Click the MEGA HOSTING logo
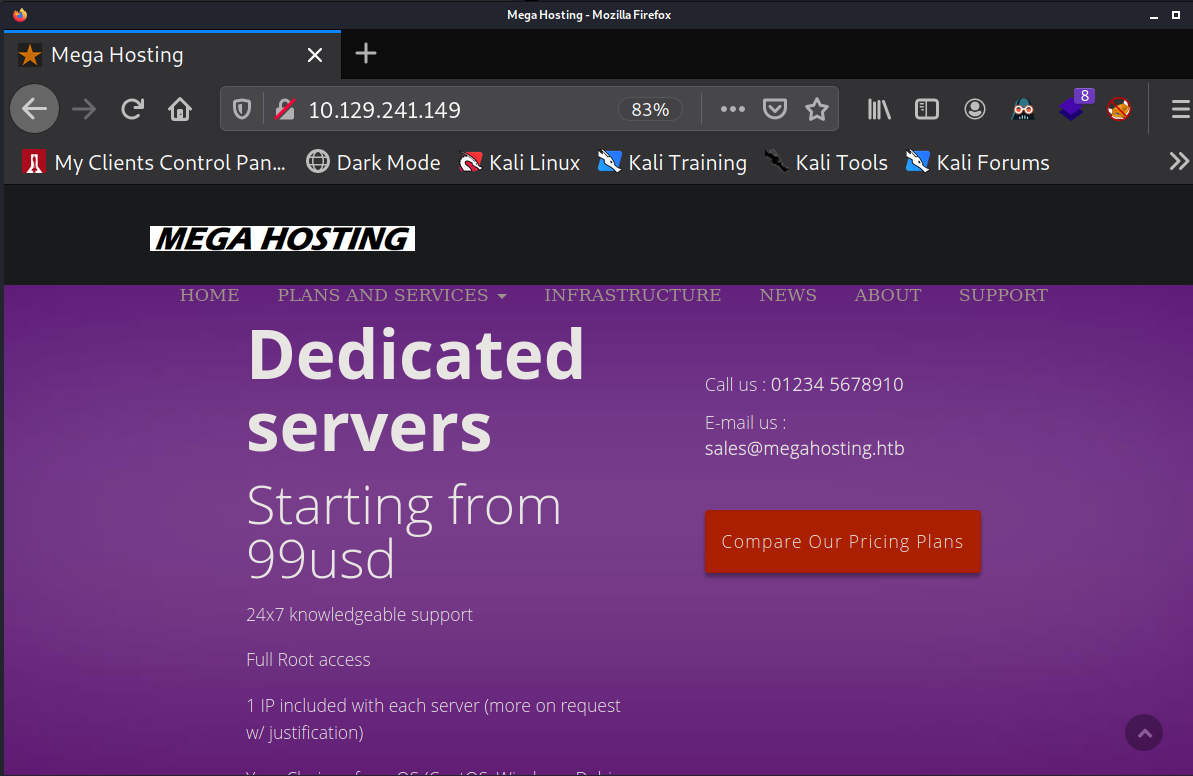Image resolution: width=1193 pixels, height=776 pixels. tap(282, 238)
